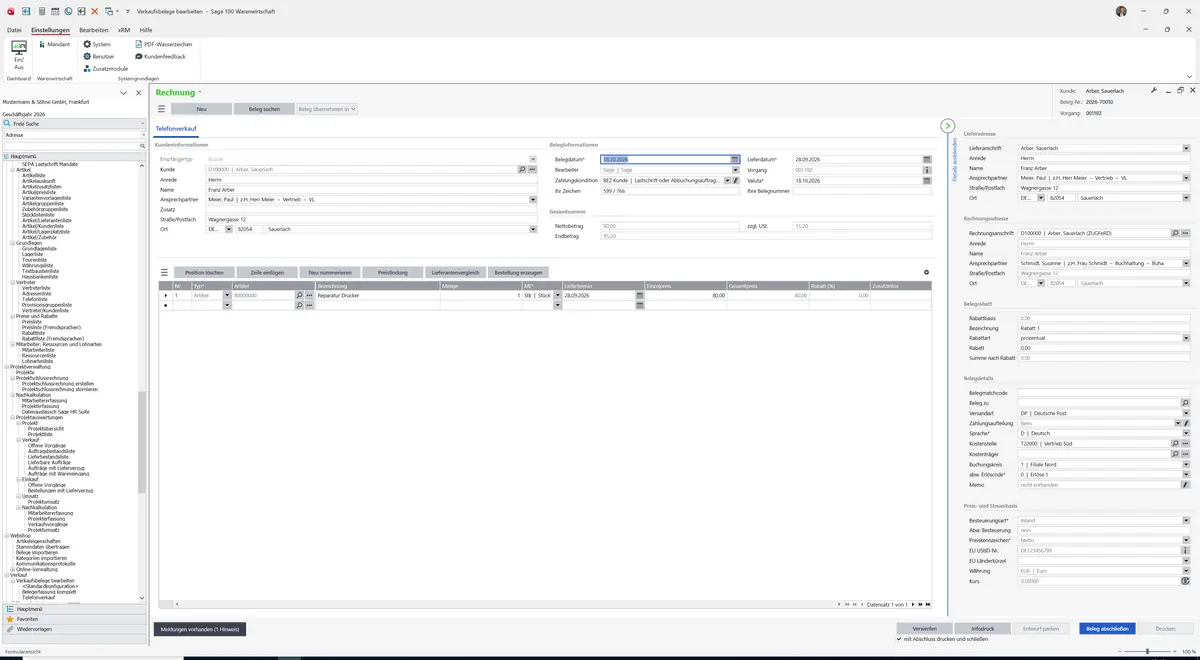The height and width of the screenshot is (660, 1200).
Task: Click Verwerfen button
Action: pos(924,628)
